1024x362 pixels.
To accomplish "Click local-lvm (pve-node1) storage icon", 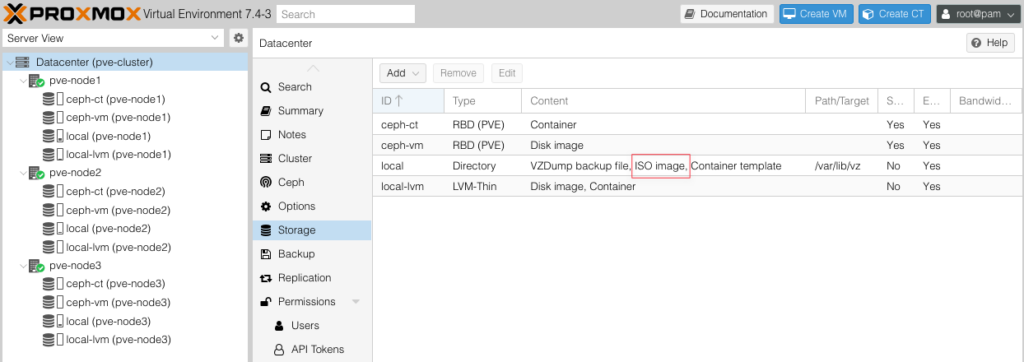I will (x=53, y=155).
